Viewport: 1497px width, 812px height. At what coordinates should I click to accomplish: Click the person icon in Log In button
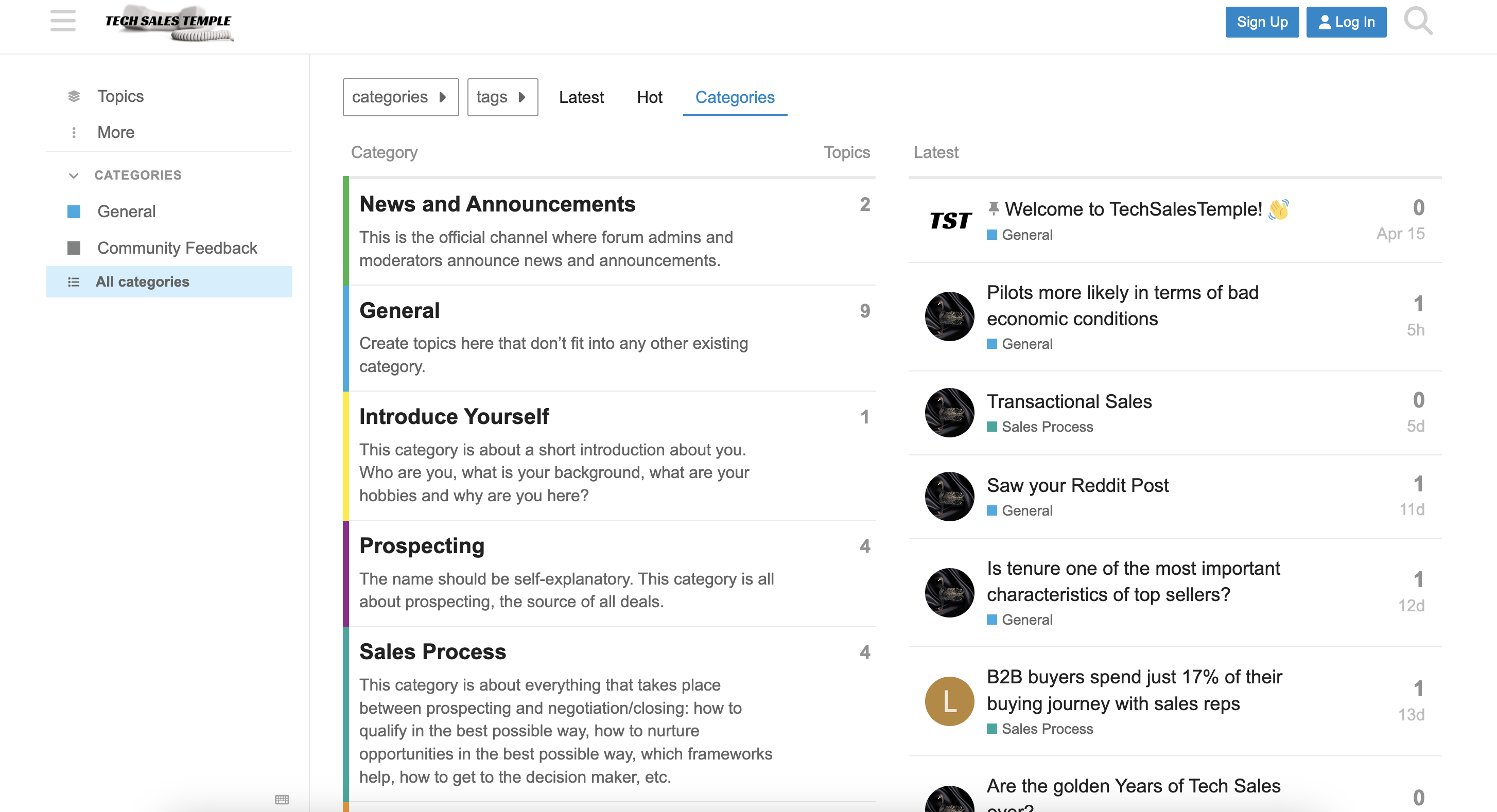coord(1325,22)
